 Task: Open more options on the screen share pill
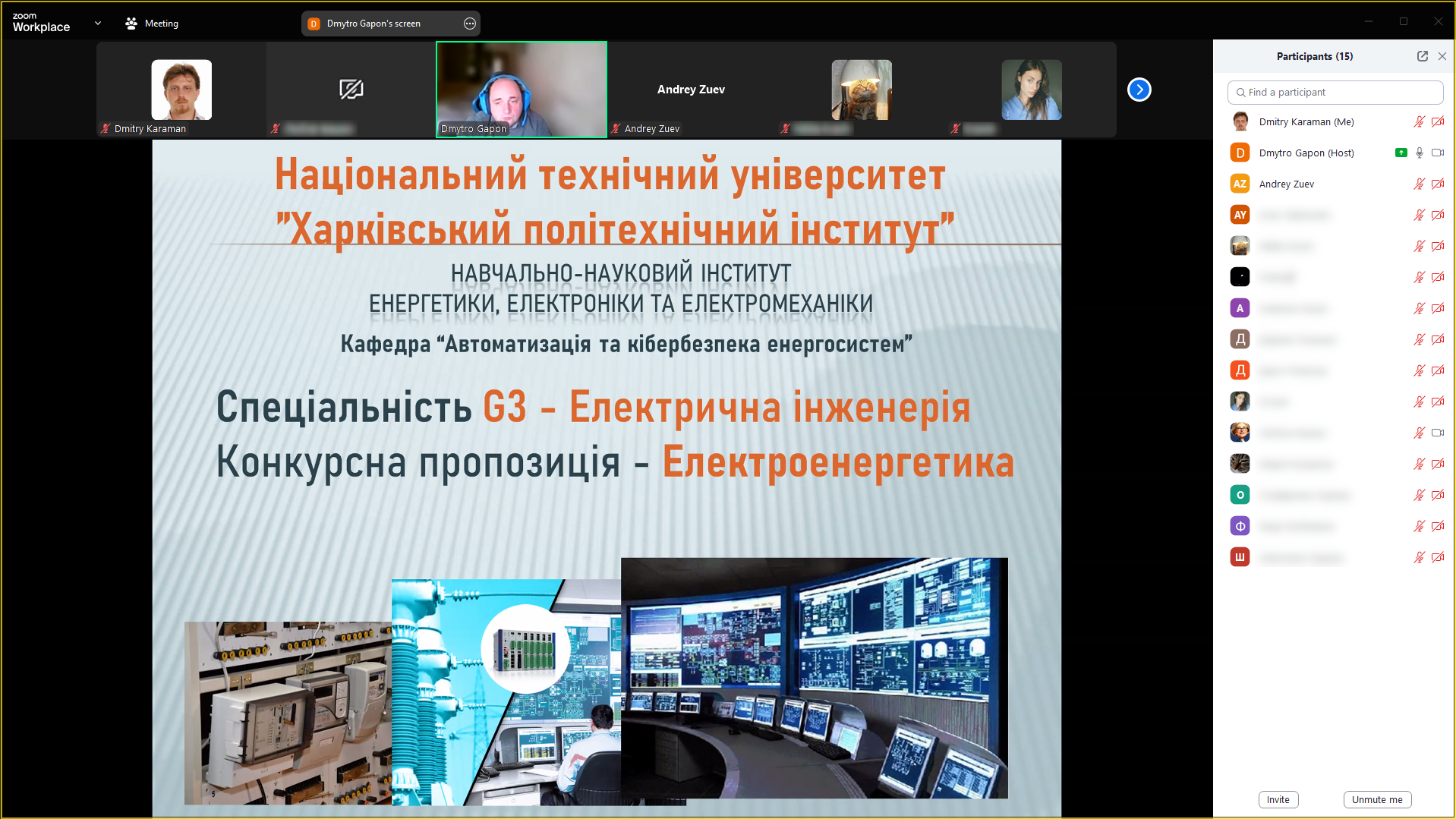pos(470,24)
